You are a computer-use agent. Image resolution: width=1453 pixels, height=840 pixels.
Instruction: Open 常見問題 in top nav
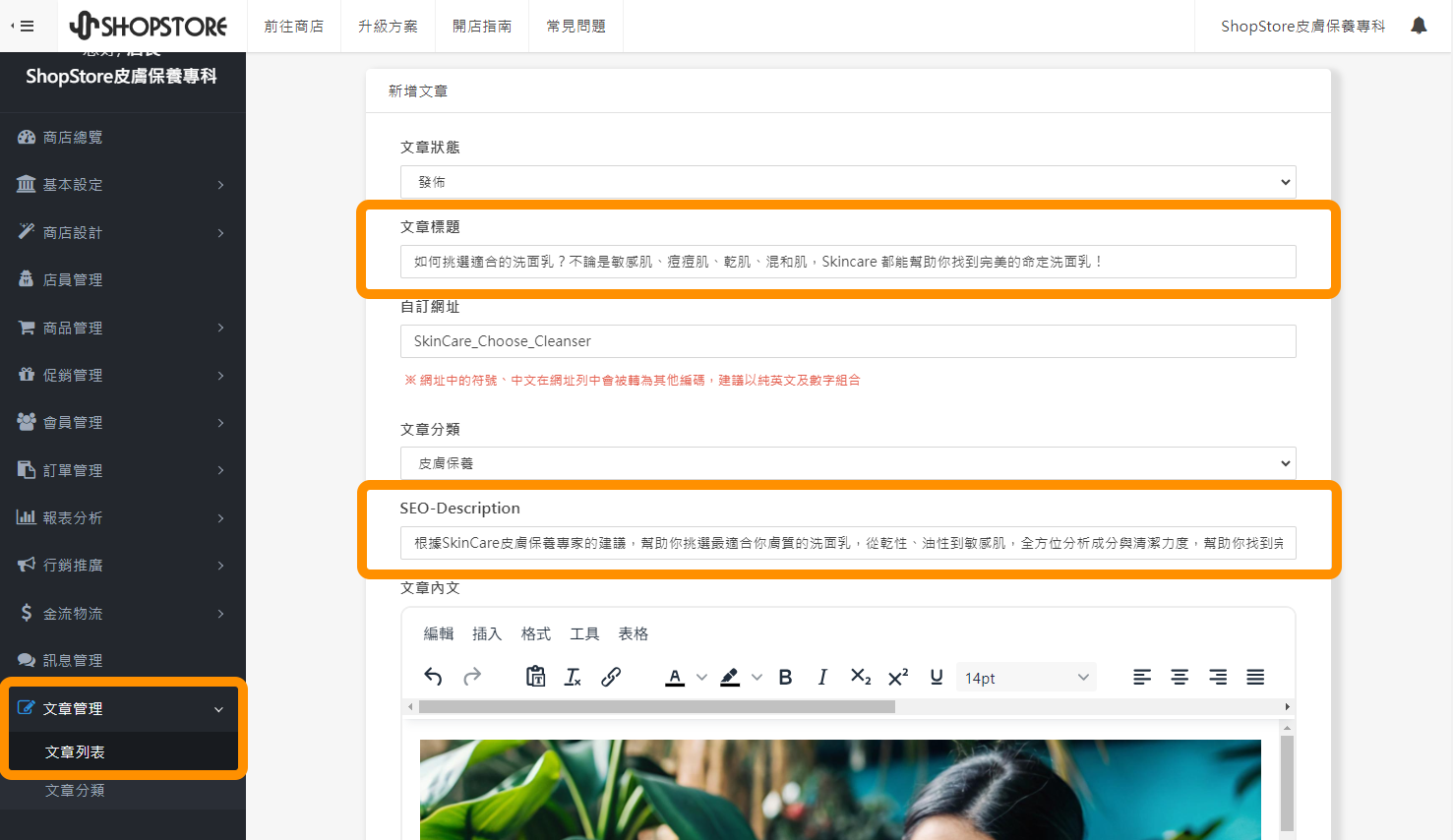pyautogui.click(x=576, y=27)
